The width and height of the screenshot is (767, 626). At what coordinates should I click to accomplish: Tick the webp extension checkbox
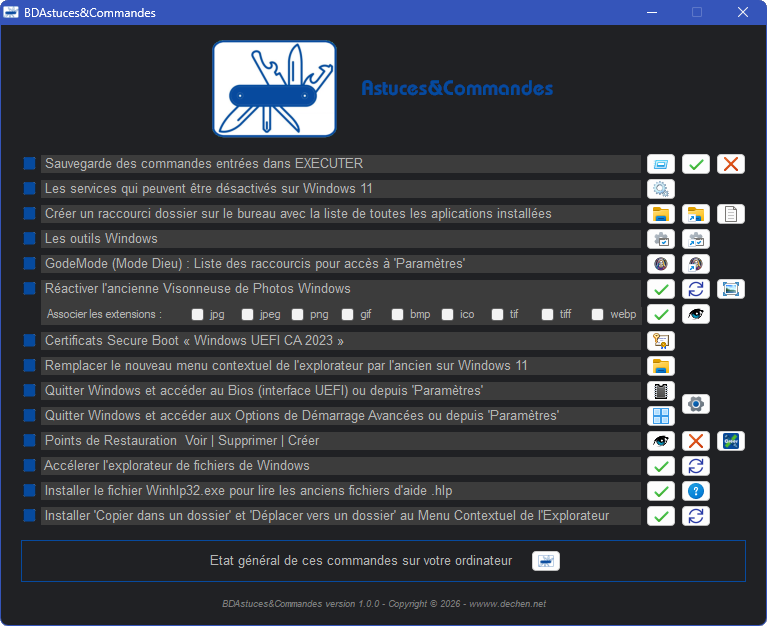pyautogui.click(x=597, y=314)
